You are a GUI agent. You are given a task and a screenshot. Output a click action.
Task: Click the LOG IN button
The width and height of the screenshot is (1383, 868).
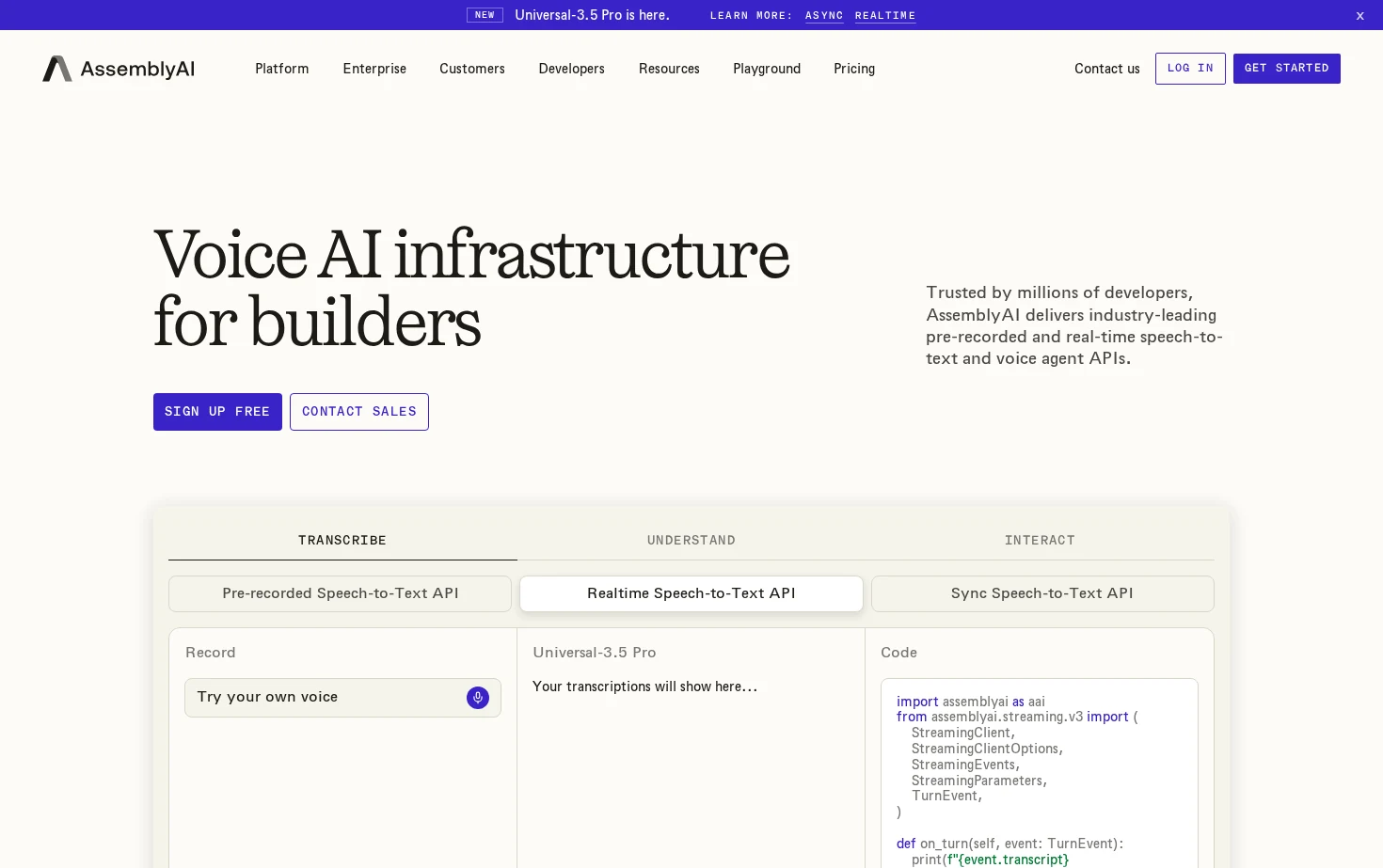(1190, 69)
